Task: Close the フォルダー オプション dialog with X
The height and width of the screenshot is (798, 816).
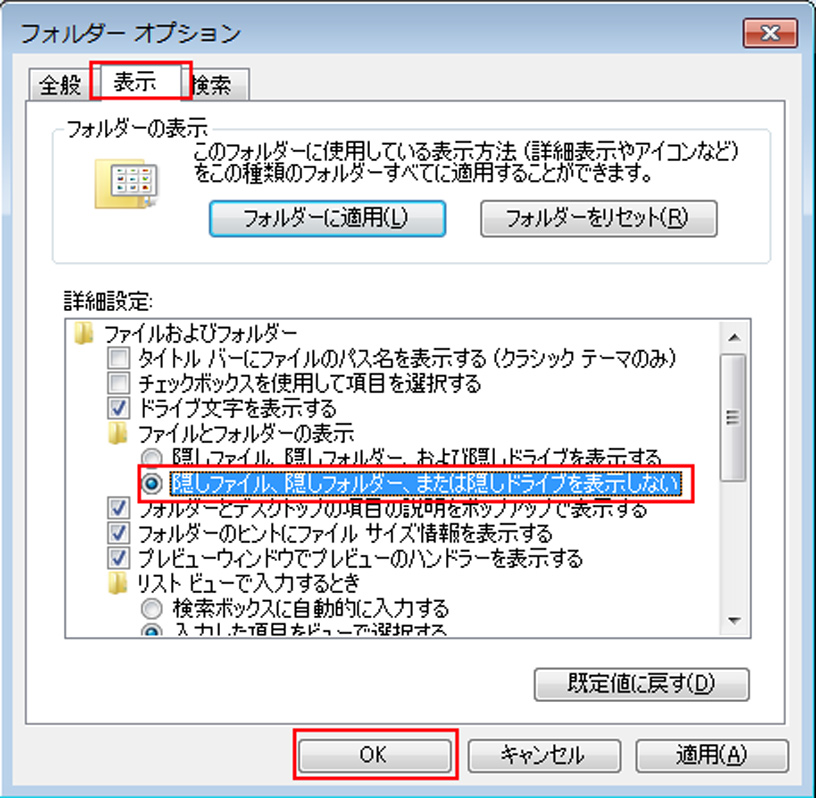Action: click(x=770, y=33)
